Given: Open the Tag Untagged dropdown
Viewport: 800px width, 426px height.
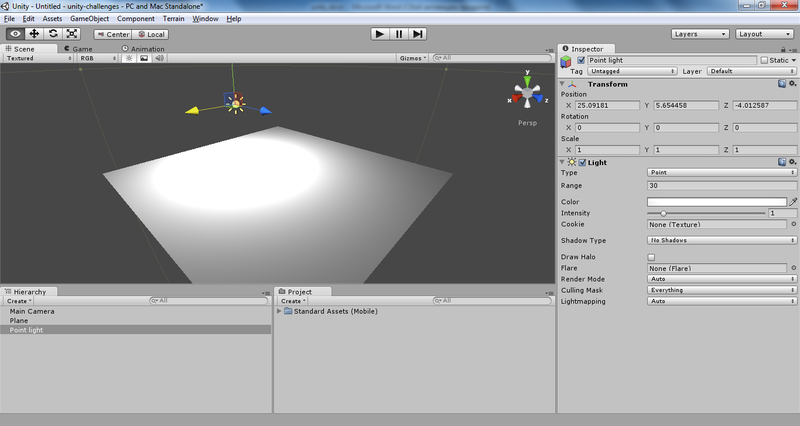Looking at the screenshot, I should pyautogui.click(x=632, y=71).
